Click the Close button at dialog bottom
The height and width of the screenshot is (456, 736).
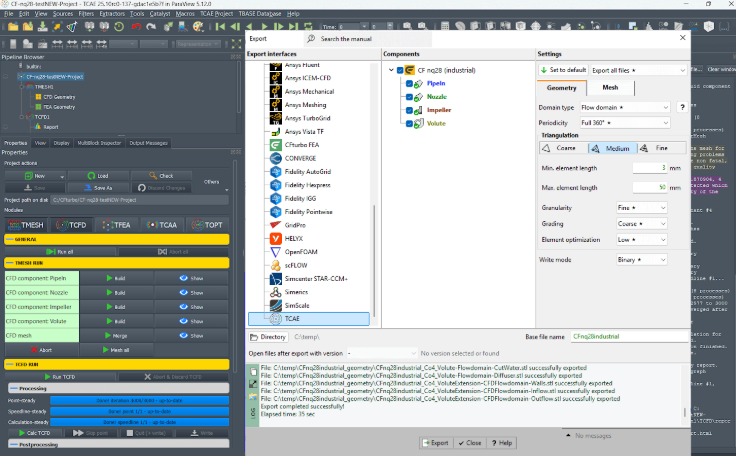[470, 443]
